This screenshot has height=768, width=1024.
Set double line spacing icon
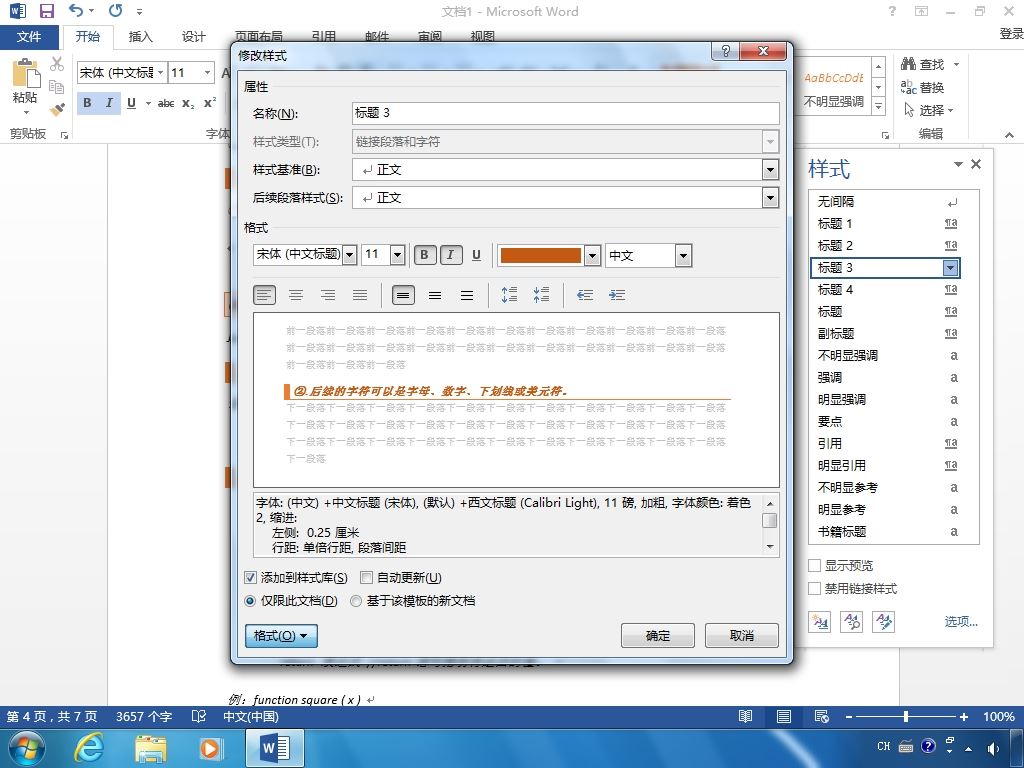[467, 295]
